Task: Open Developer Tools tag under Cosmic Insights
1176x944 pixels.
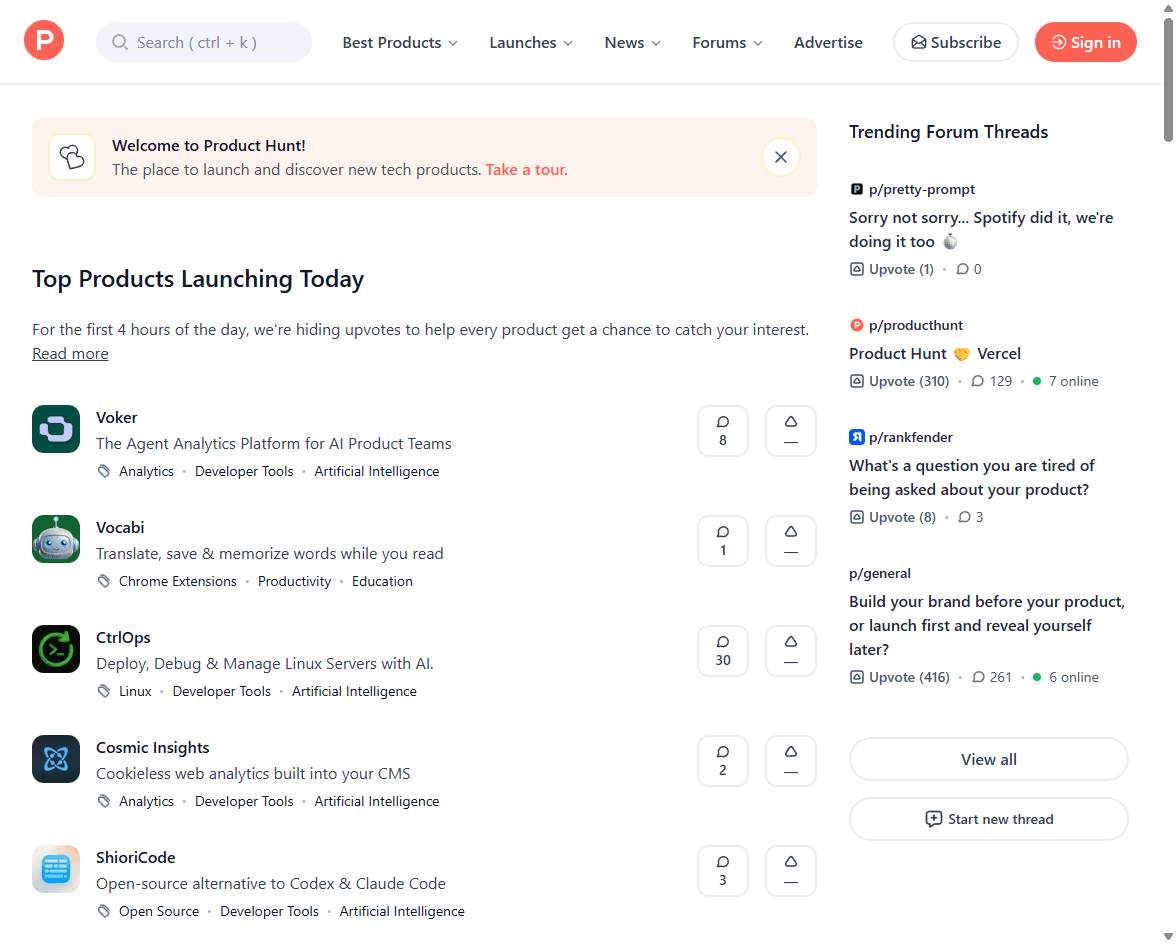Action: pos(244,801)
